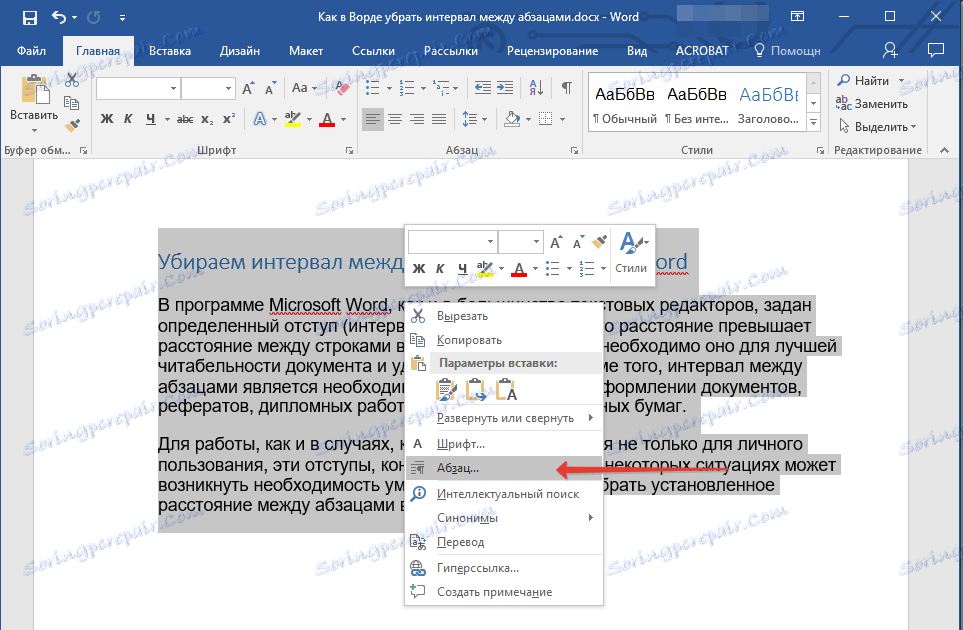Select the Format Painter brush in ribbon
The image size is (963, 630).
point(72,126)
